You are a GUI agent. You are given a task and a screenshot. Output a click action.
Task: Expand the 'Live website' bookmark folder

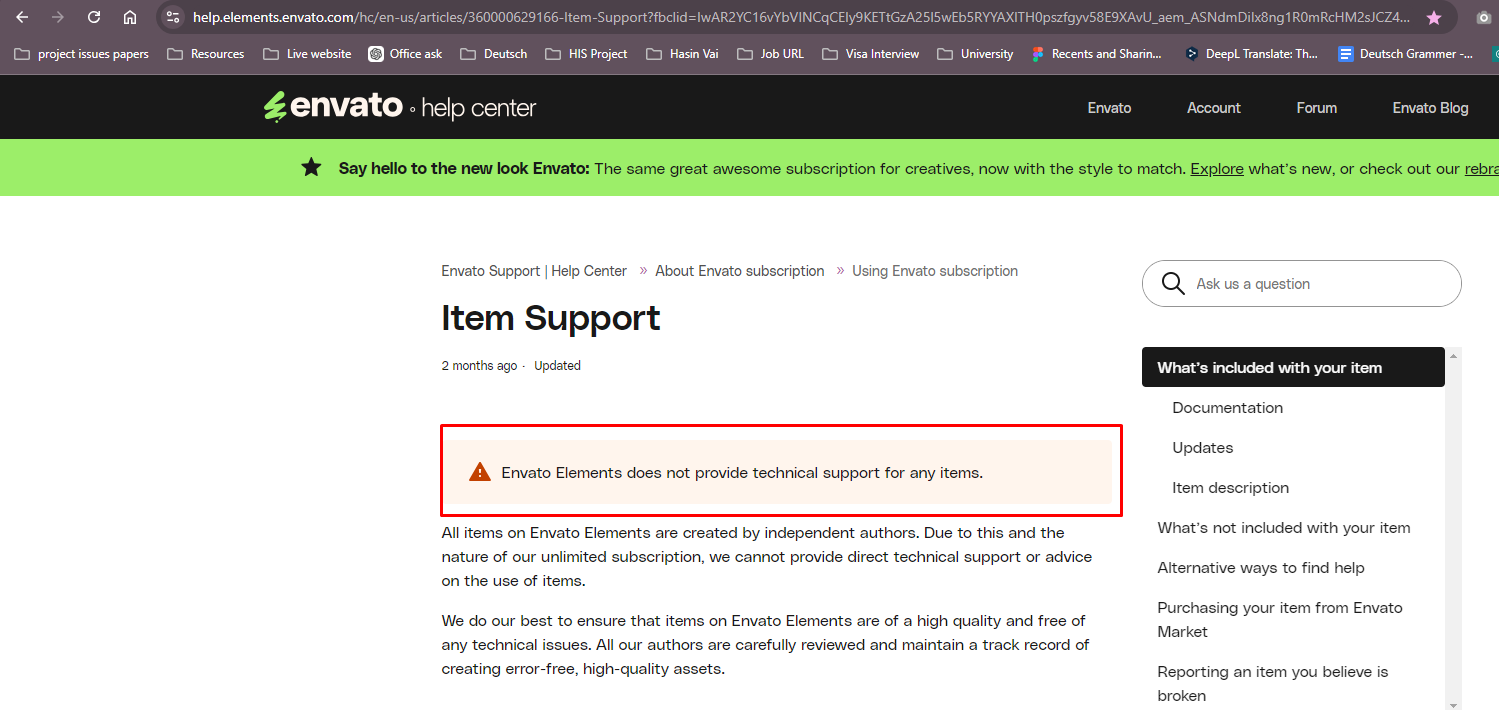307,54
